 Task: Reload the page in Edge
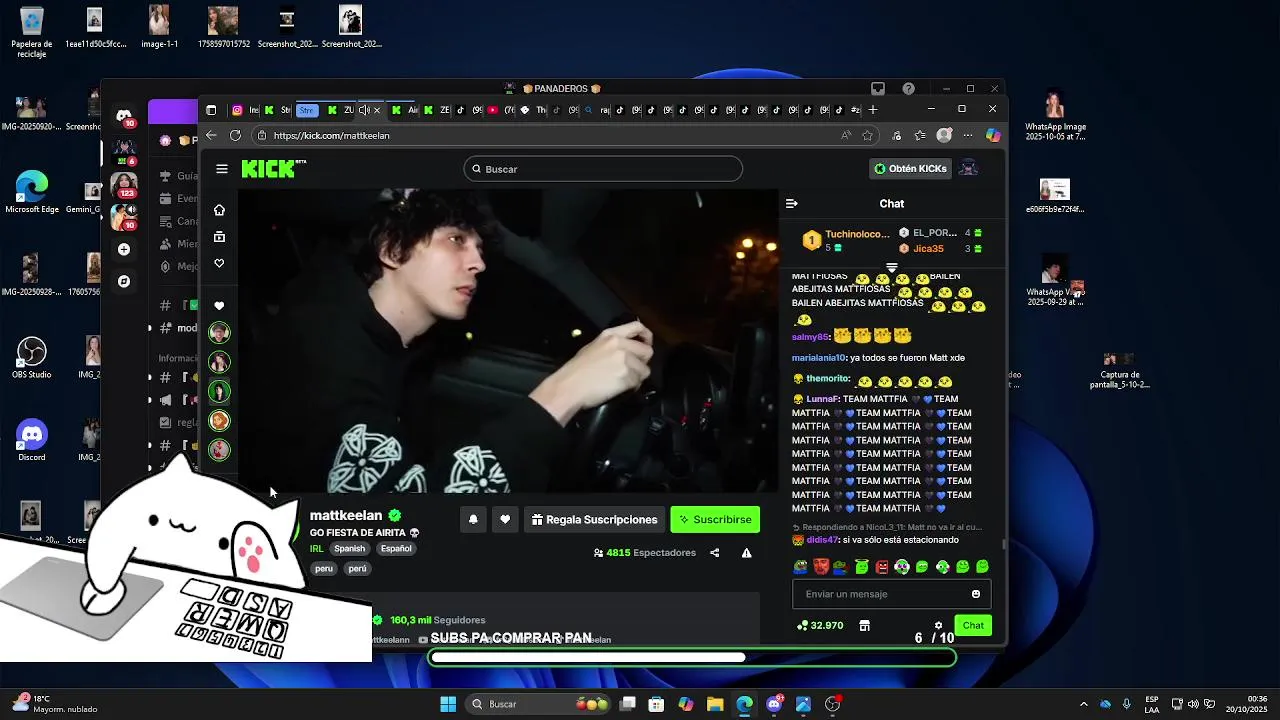point(235,135)
